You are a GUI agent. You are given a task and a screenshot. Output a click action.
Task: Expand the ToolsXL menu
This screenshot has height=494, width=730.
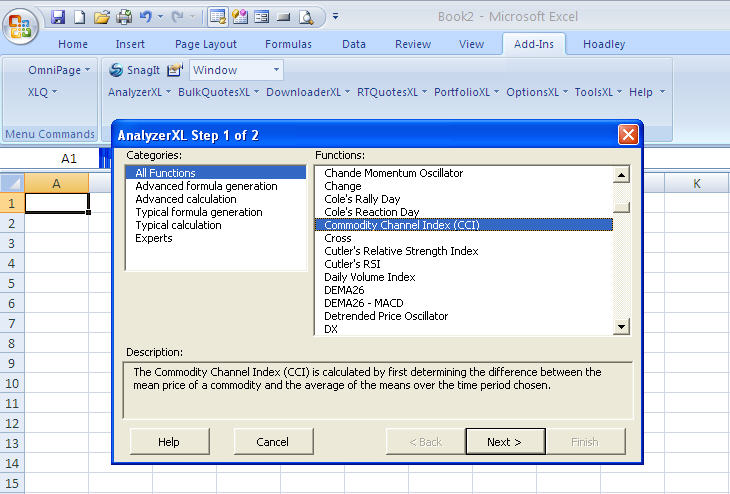(x=598, y=92)
